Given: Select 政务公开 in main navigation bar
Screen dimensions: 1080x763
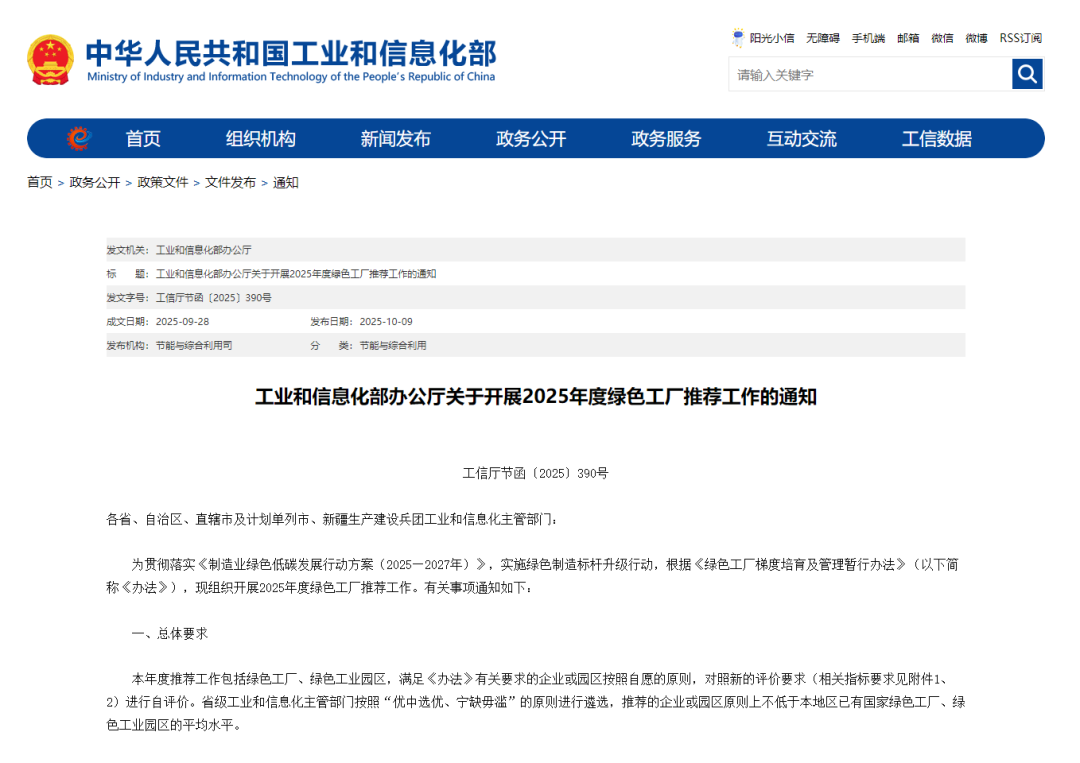Looking at the screenshot, I should tap(530, 139).
